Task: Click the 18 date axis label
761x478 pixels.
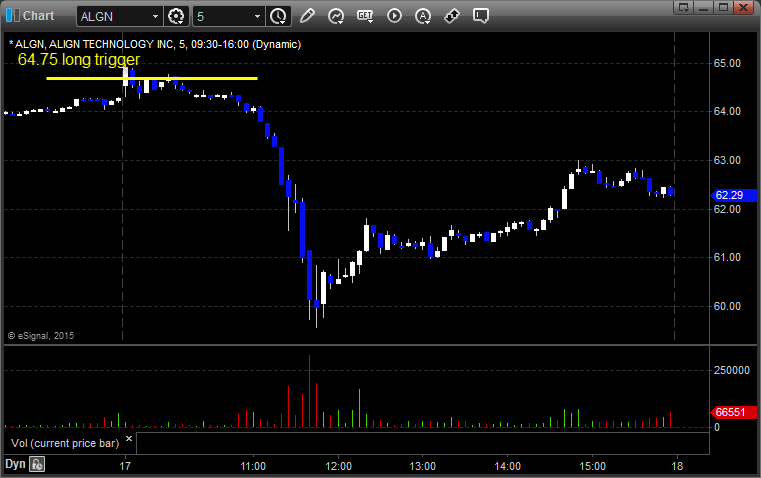Action: 677,466
